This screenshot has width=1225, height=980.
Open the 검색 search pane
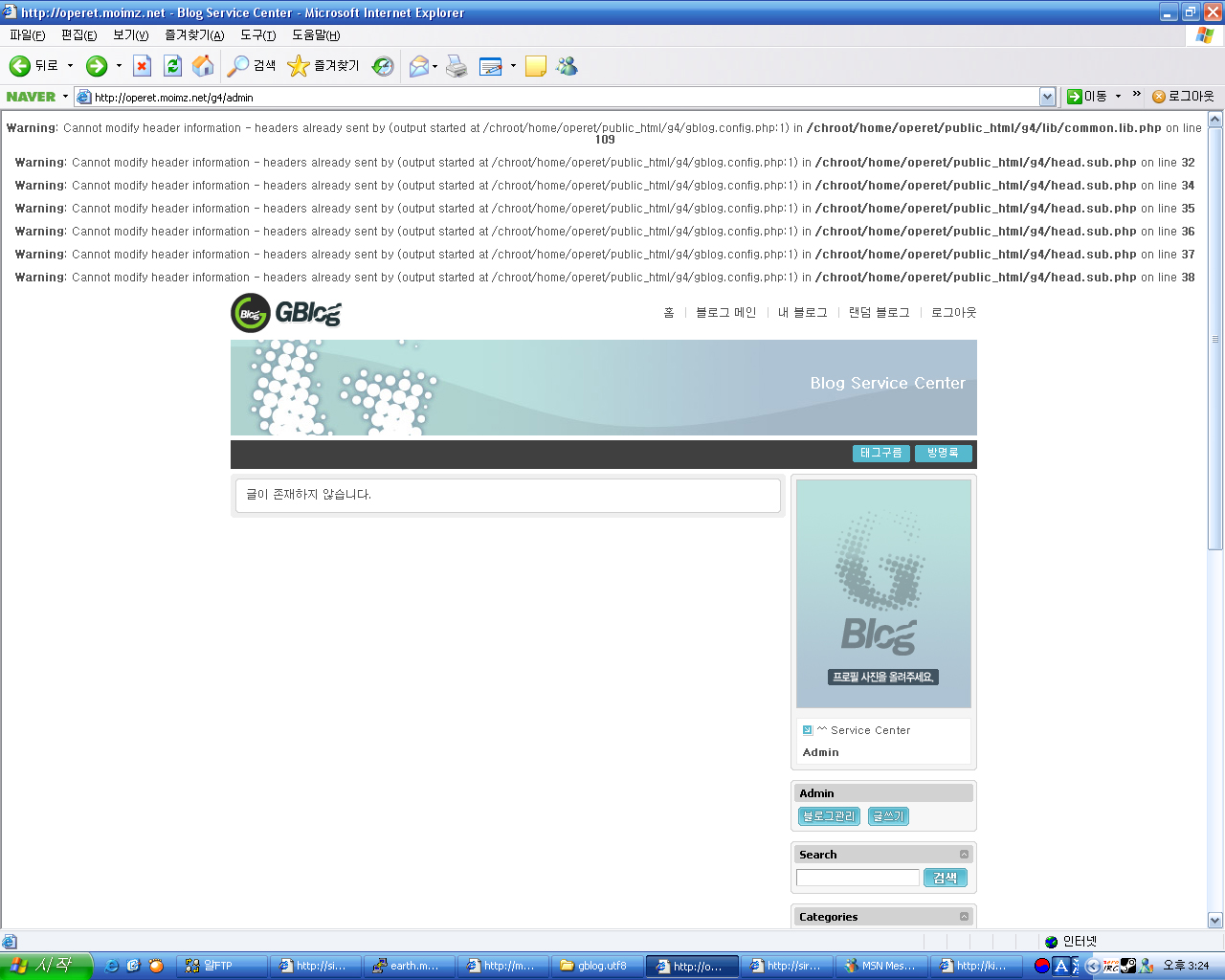coord(252,66)
